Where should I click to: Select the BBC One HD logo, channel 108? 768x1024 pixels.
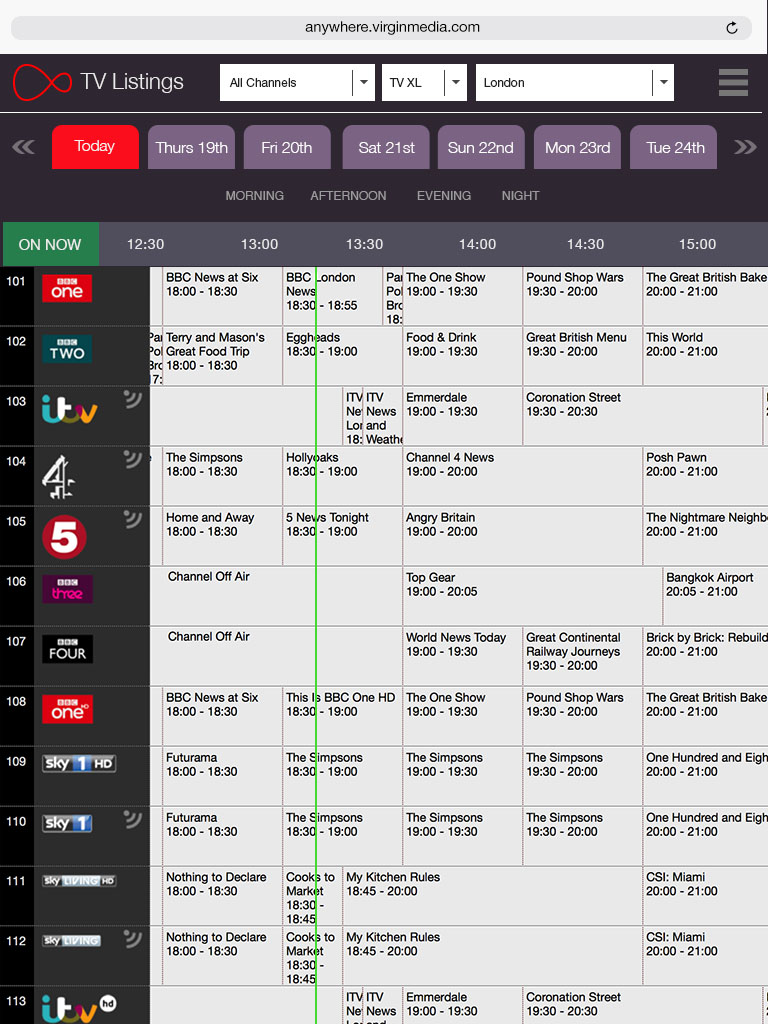(67, 709)
